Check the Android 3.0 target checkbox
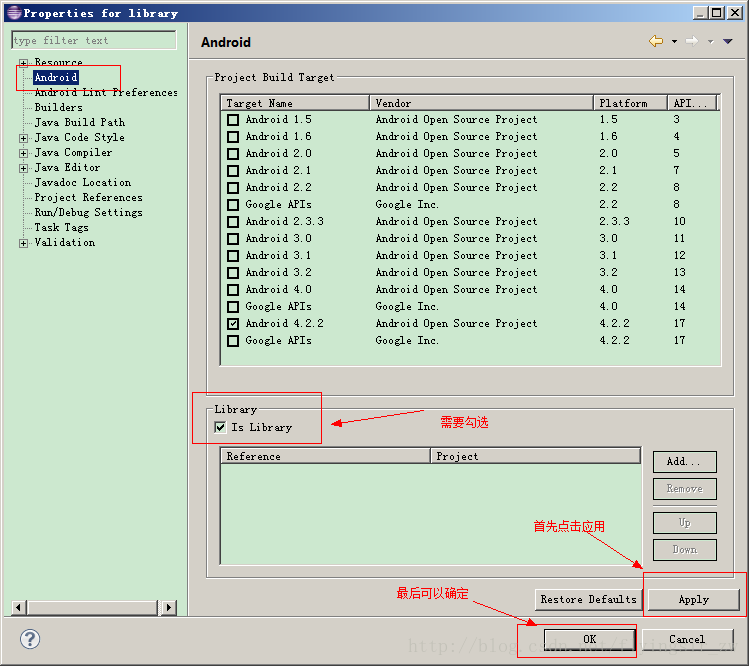749x666 pixels. coord(233,239)
